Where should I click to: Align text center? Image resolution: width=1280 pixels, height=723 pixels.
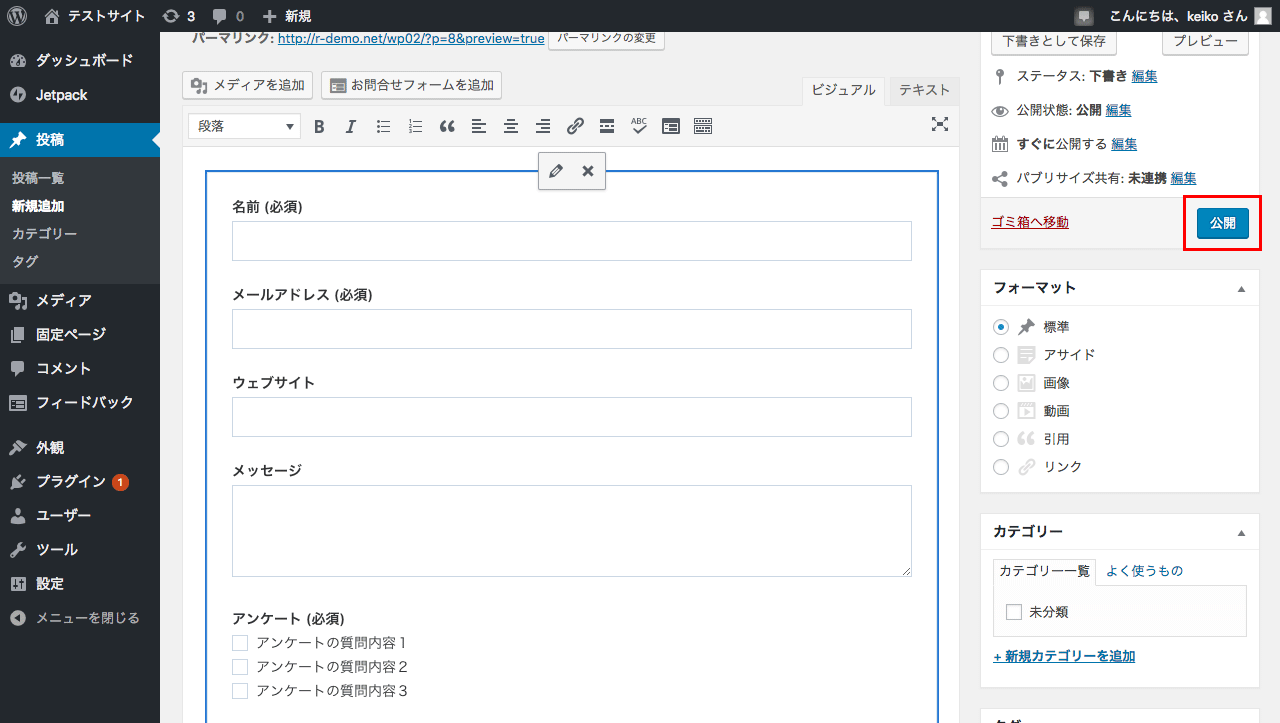point(511,126)
